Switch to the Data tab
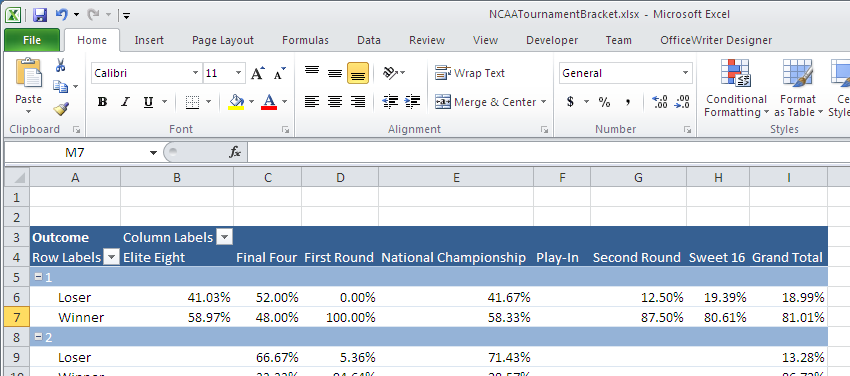The image size is (850, 376). coord(369,40)
